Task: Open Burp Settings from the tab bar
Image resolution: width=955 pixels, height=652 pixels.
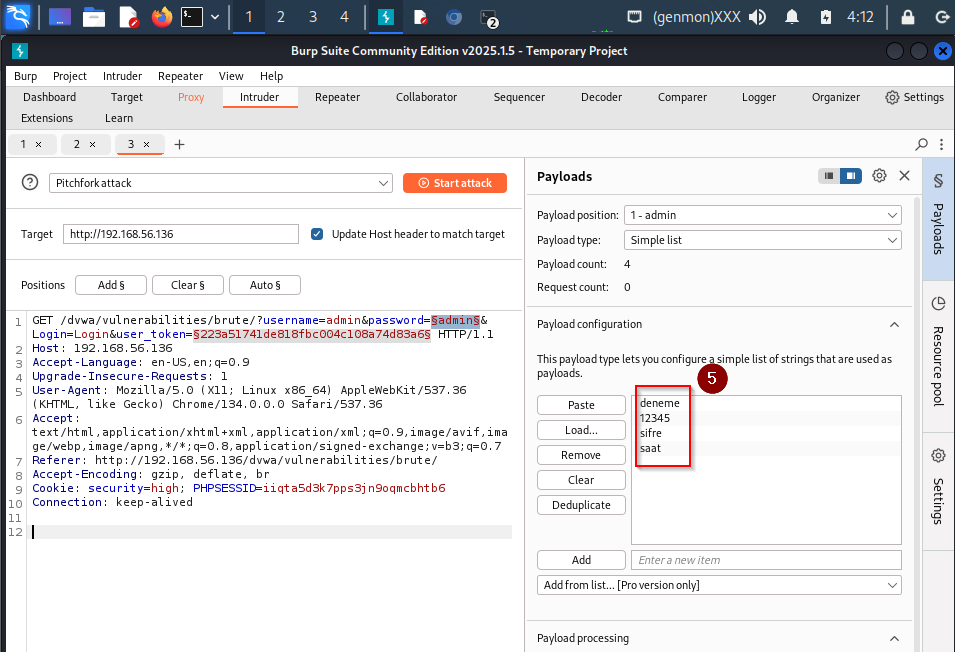Action: (x=914, y=97)
